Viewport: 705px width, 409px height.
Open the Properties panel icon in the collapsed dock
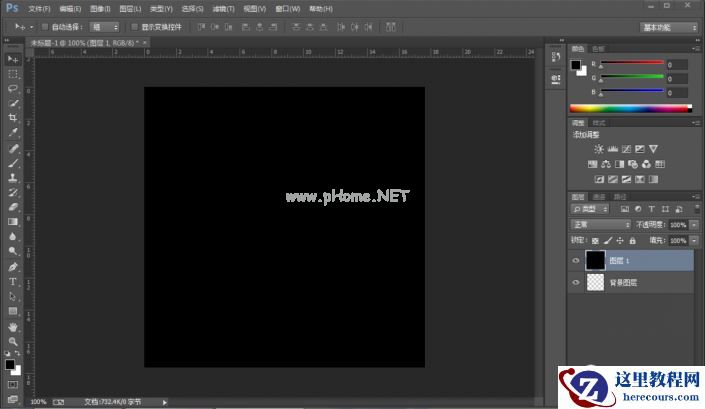click(556, 79)
